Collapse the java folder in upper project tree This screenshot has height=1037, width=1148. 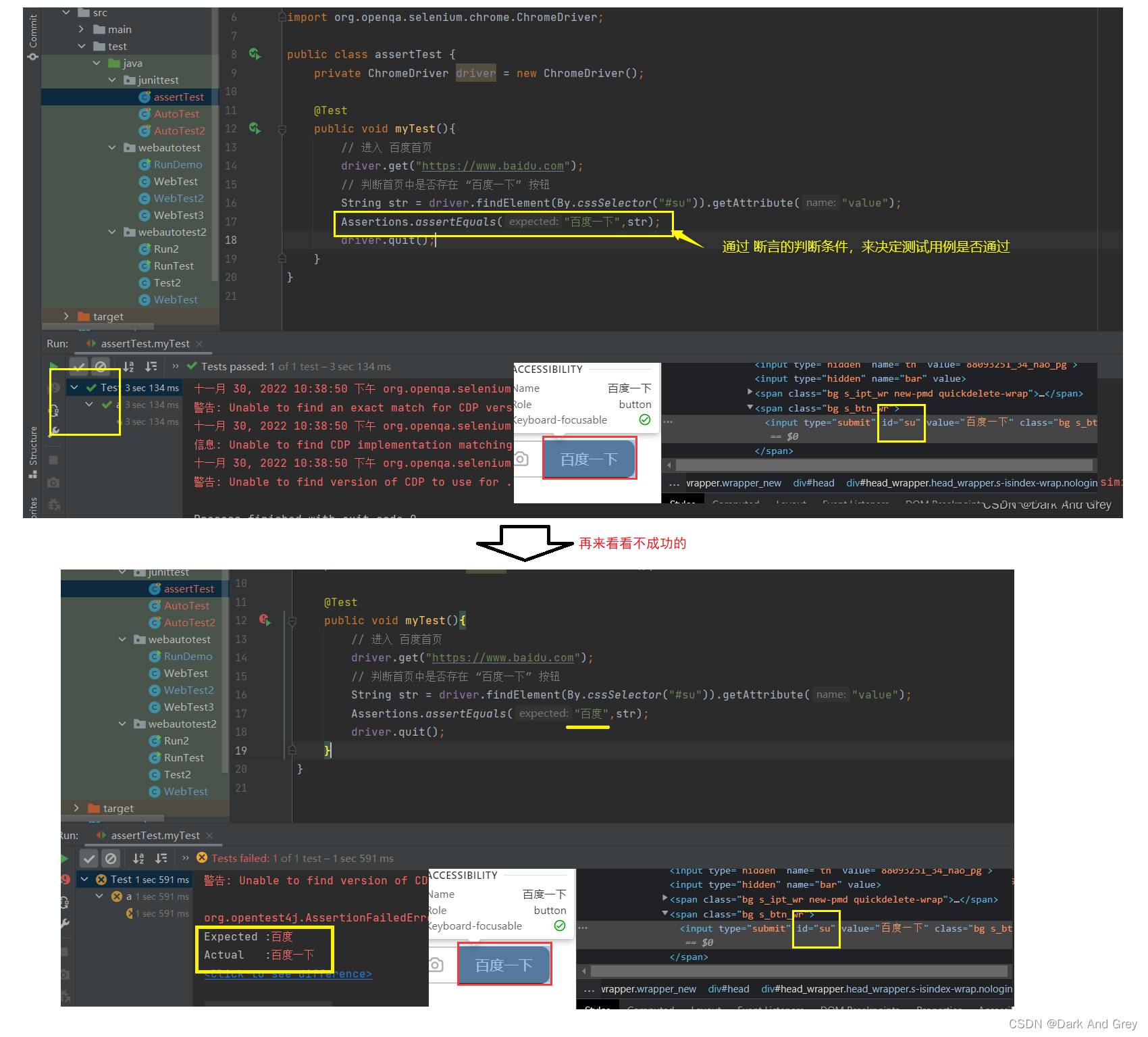click(x=97, y=63)
